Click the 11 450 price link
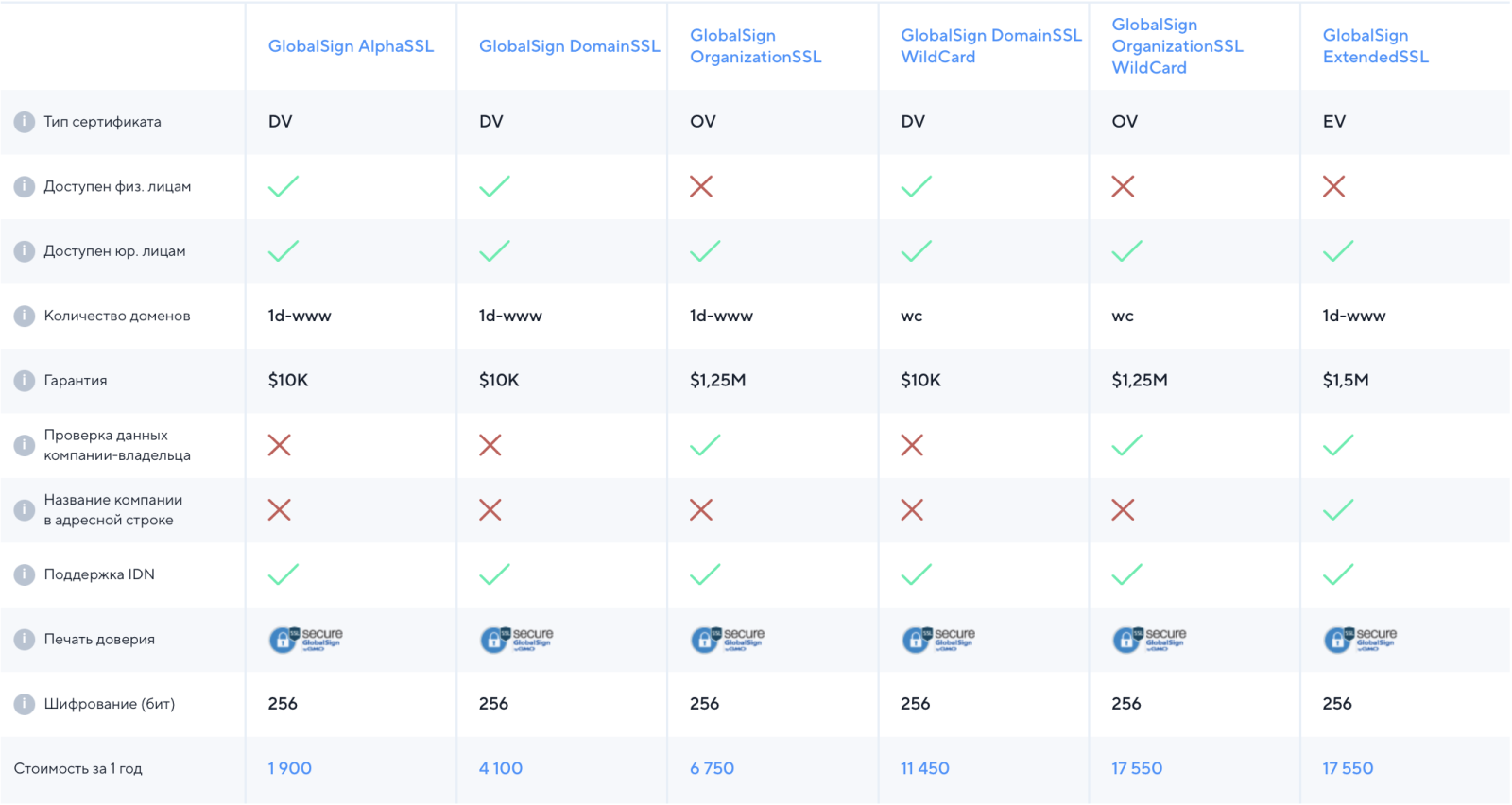 924,769
